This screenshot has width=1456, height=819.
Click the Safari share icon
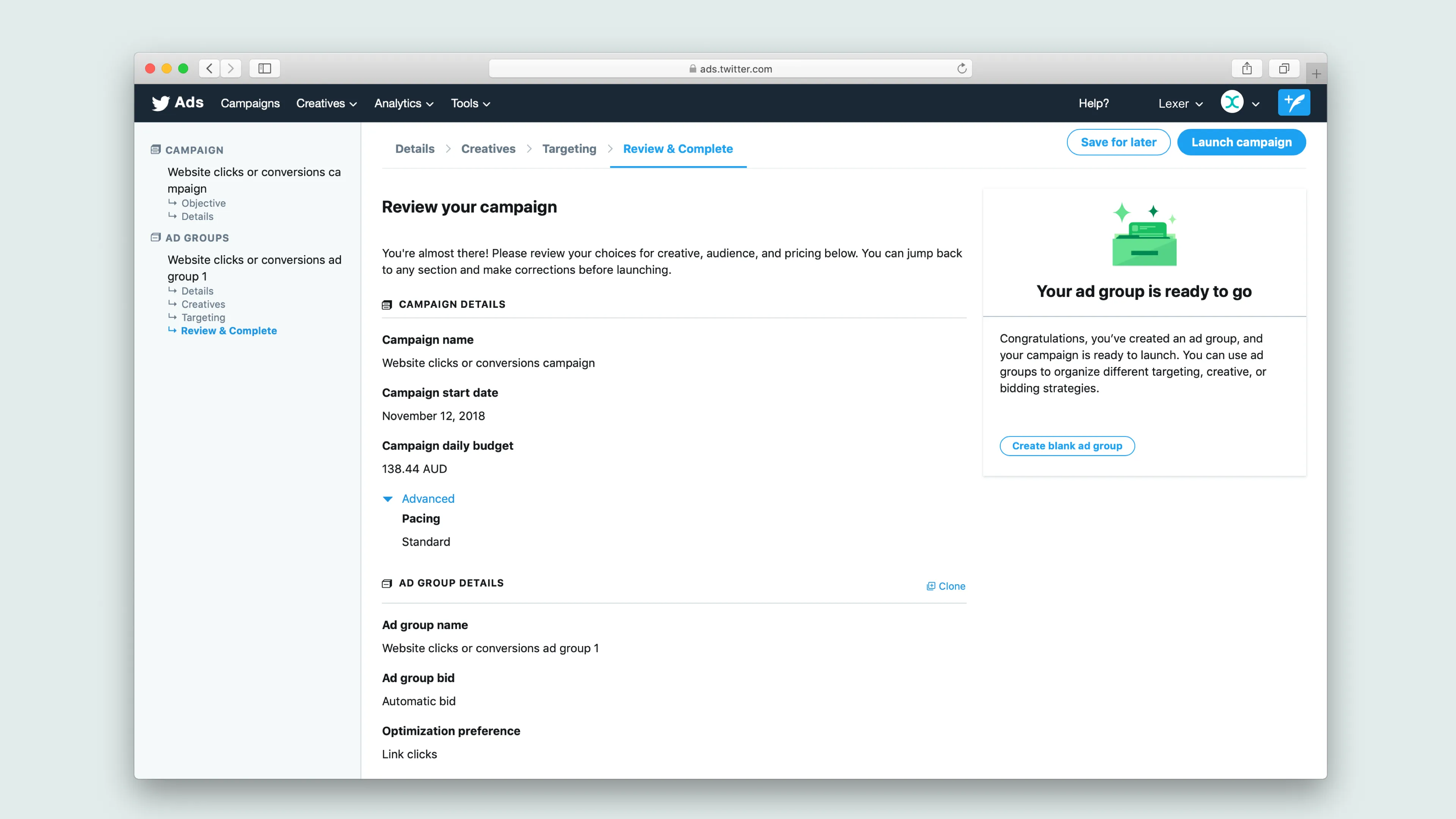1246,68
